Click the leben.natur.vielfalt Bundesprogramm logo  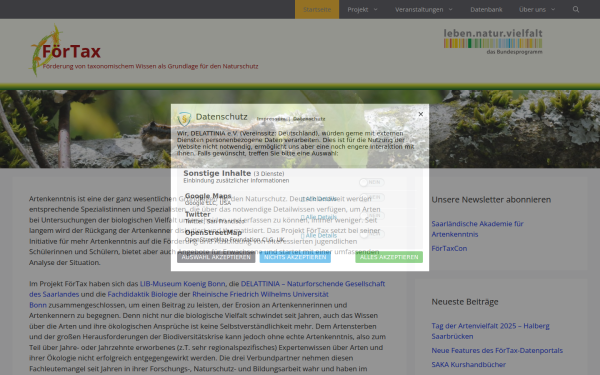click(493, 41)
